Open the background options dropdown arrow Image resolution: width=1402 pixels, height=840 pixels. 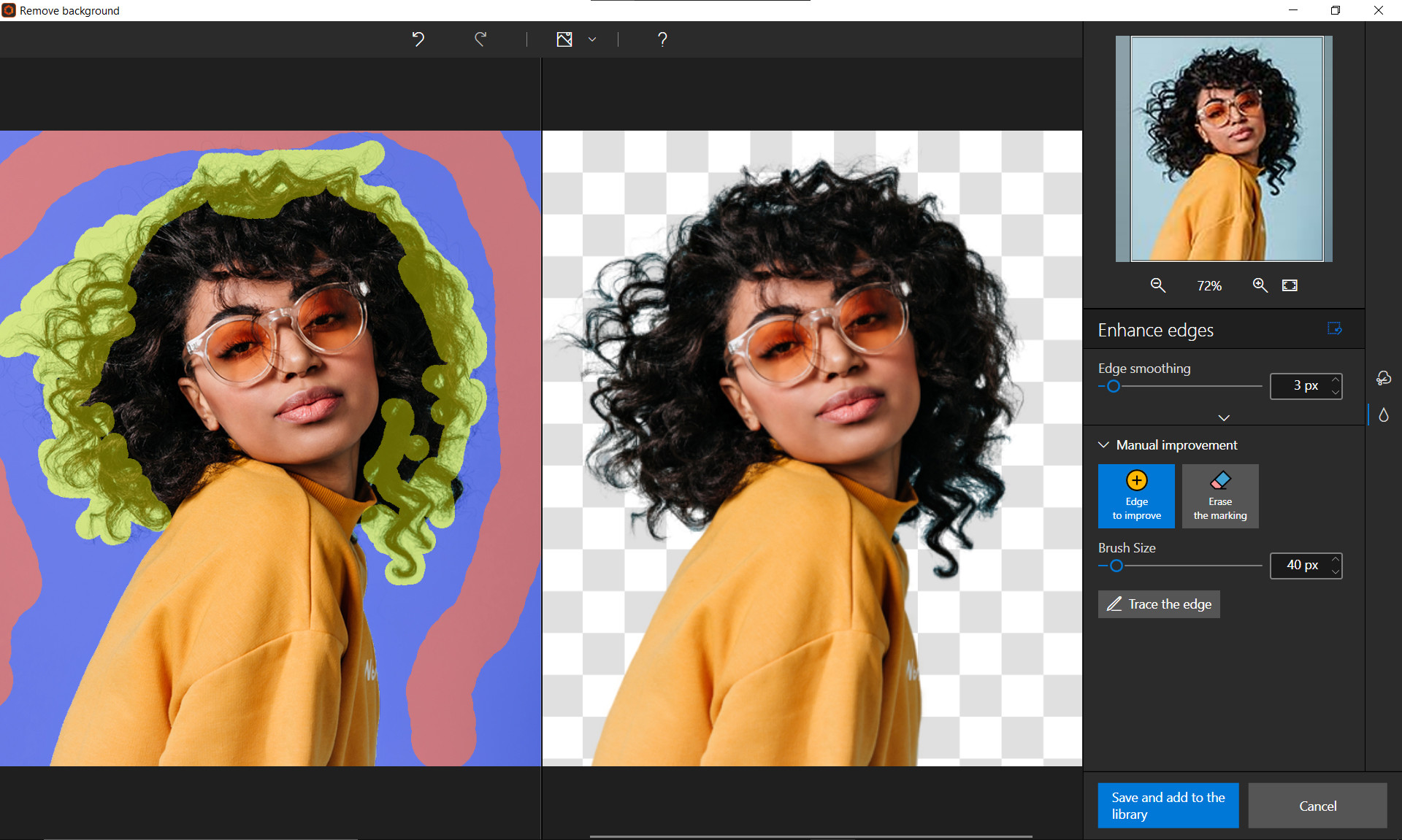coord(591,39)
